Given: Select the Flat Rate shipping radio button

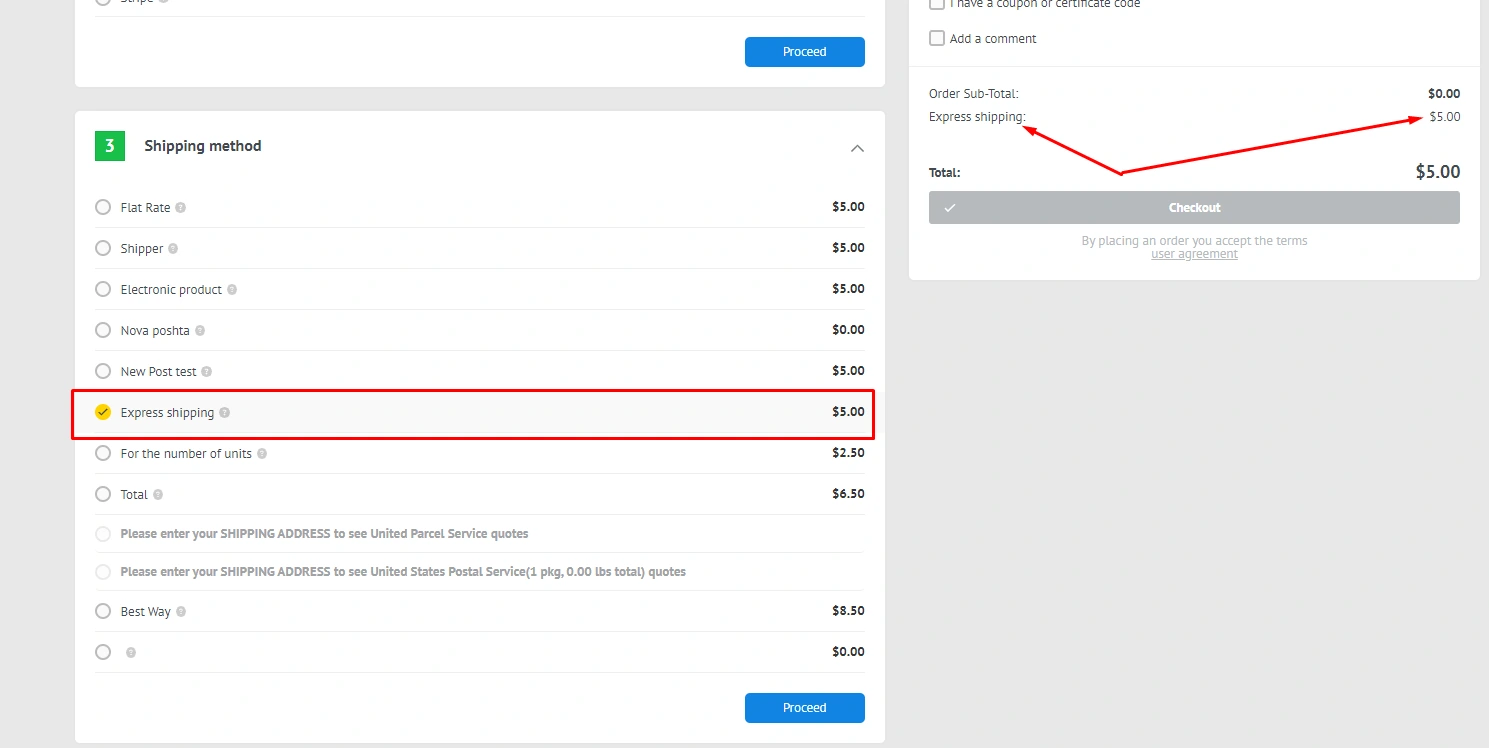Looking at the screenshot, I should coord(103,207).
